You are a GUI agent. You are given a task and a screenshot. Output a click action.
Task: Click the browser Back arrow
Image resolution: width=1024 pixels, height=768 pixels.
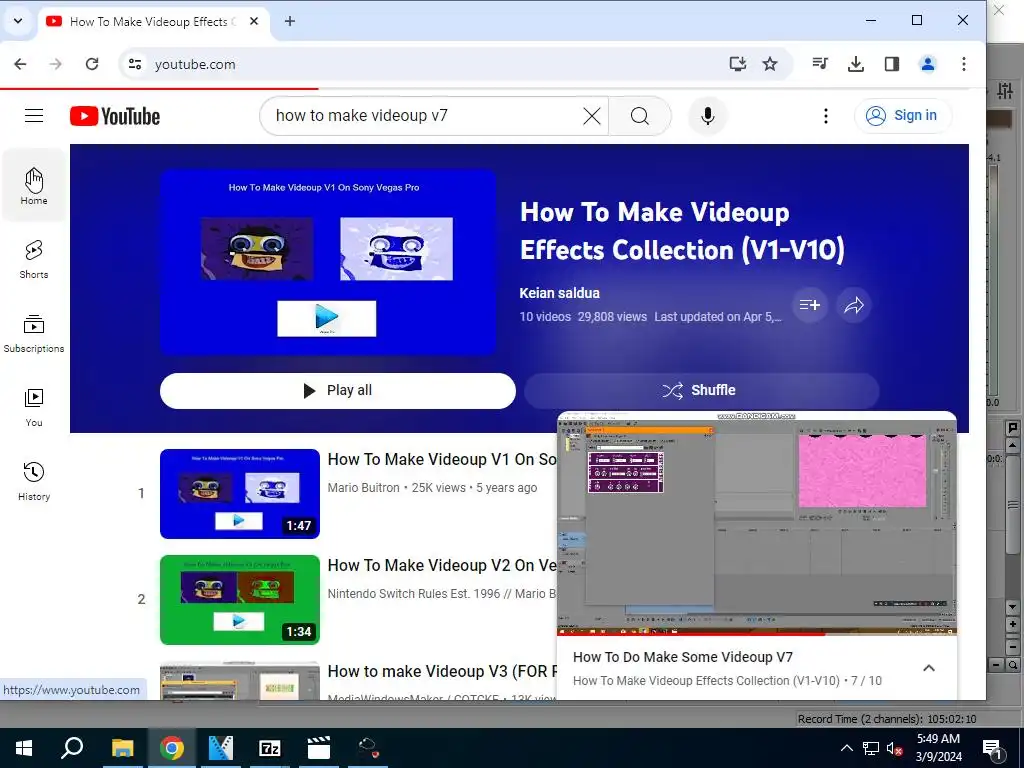click(20, 64)
